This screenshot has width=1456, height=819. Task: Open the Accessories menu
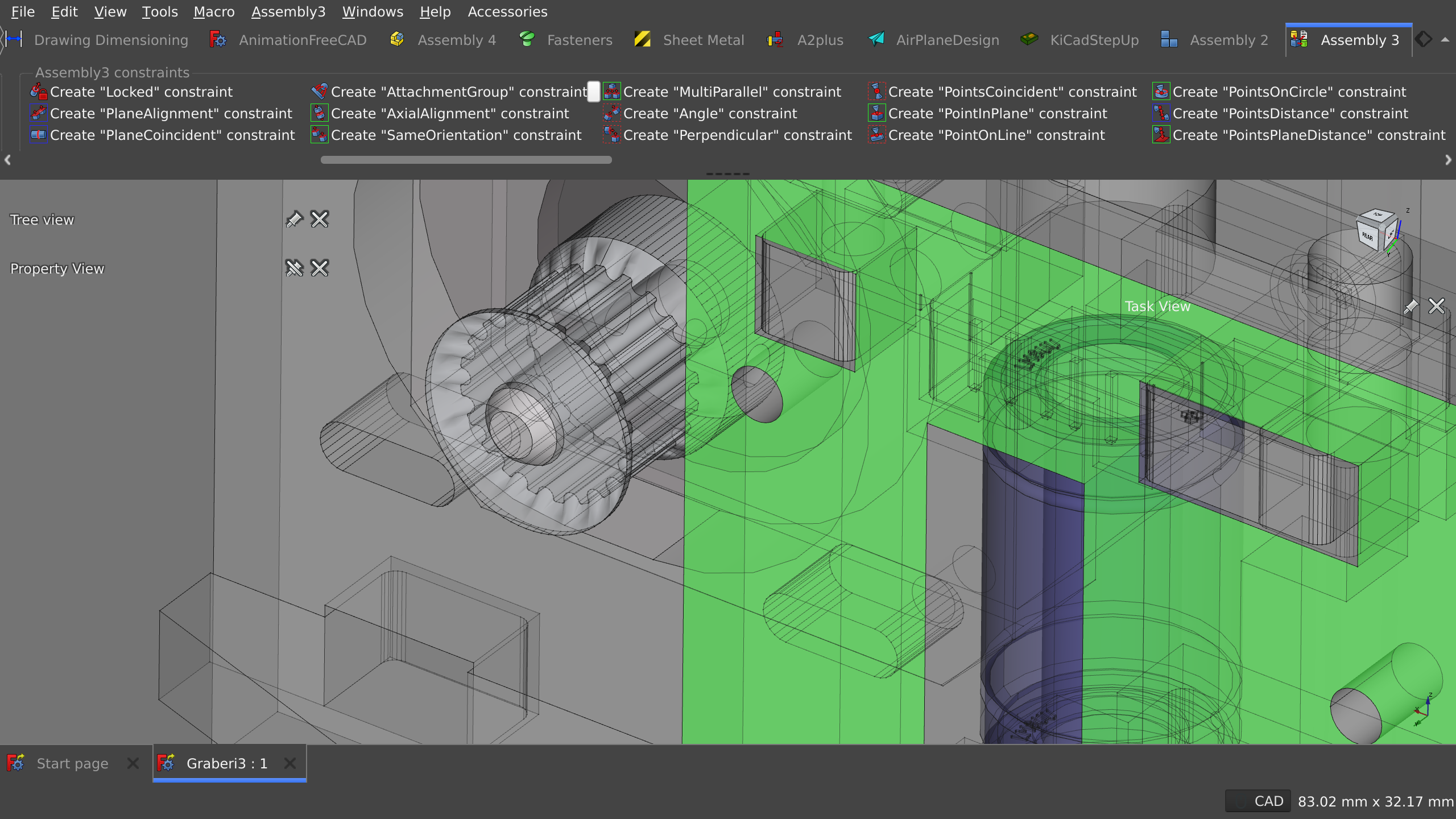(x=507, y=11)
